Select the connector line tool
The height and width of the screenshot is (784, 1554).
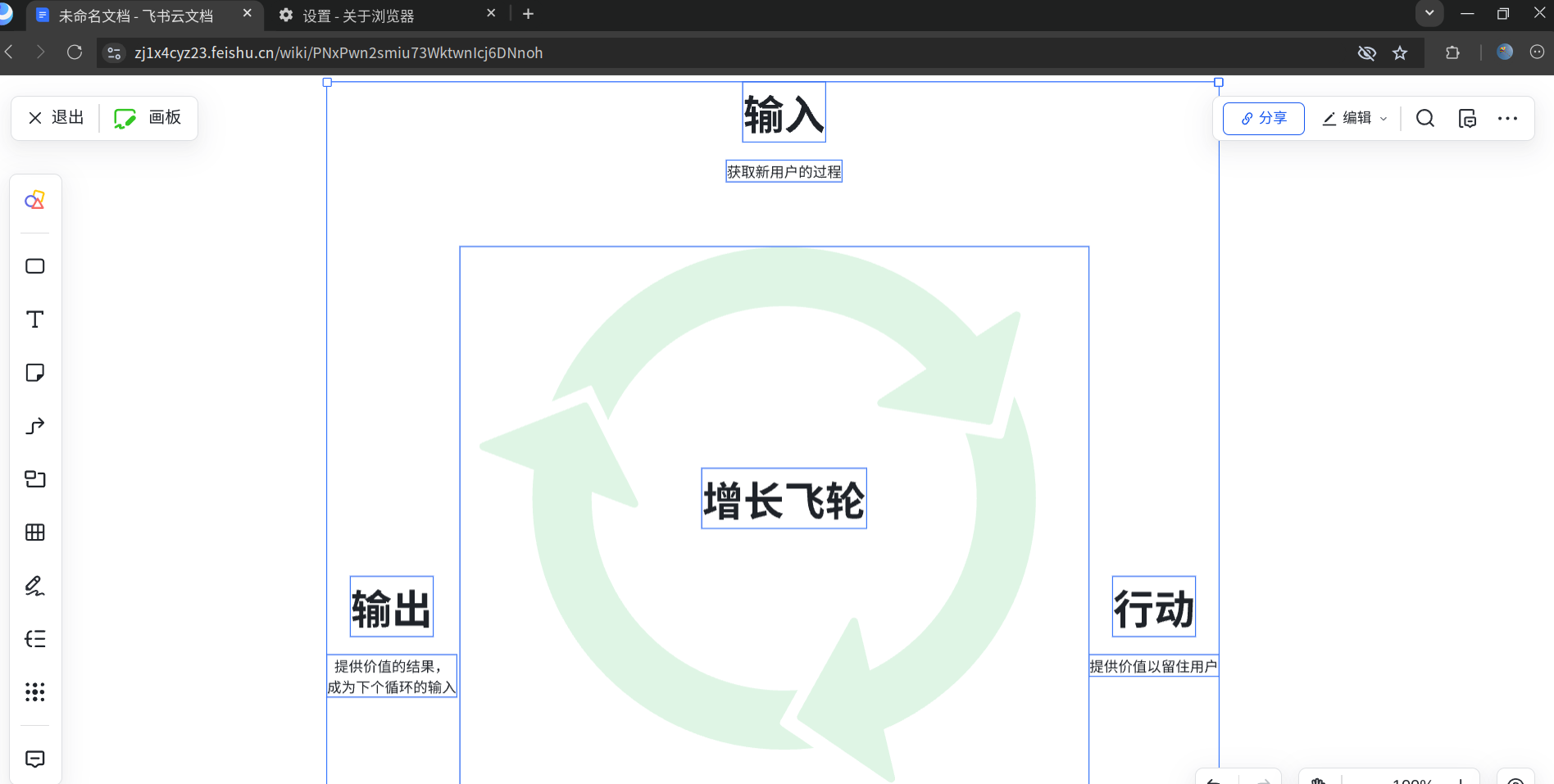pyautogui.click(x=34, y=426)
